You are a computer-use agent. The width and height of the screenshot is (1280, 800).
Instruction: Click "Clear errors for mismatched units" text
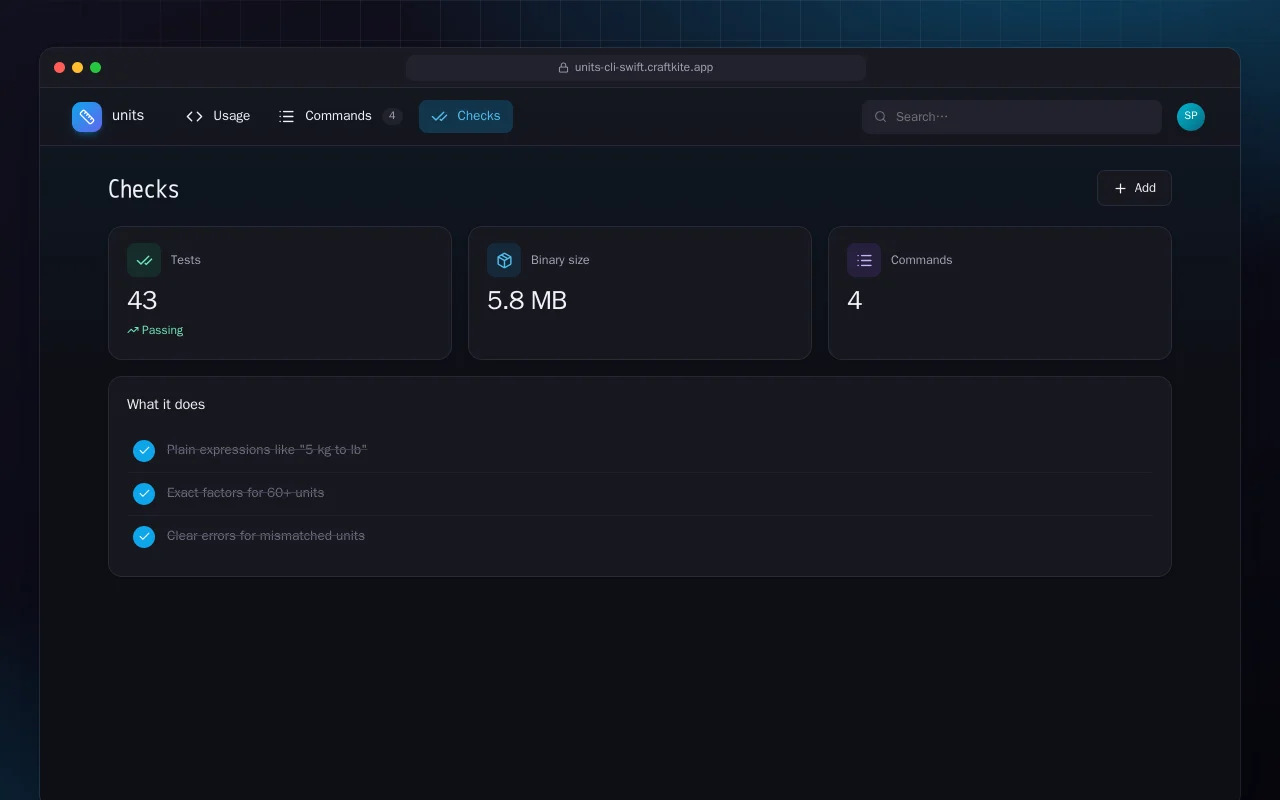[x=266, y=536]
